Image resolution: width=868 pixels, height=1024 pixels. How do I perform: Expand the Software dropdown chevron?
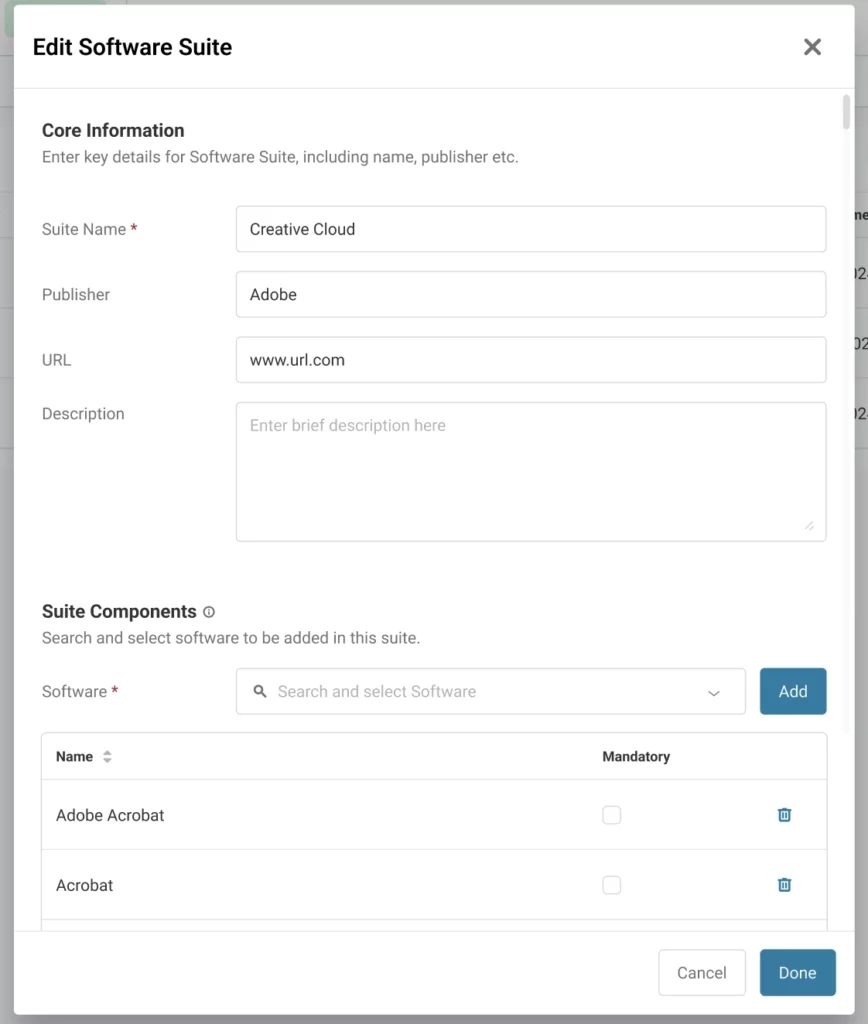click(714, 692)
